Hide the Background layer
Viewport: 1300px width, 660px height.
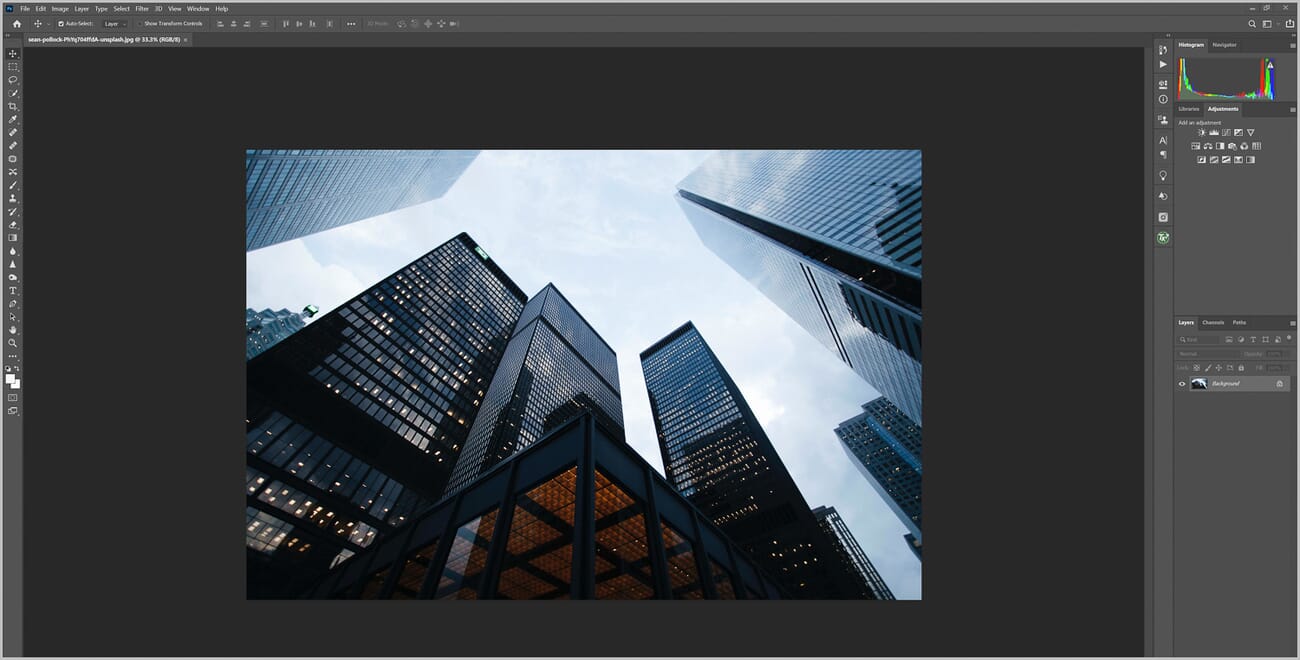tap(1182, 383)
